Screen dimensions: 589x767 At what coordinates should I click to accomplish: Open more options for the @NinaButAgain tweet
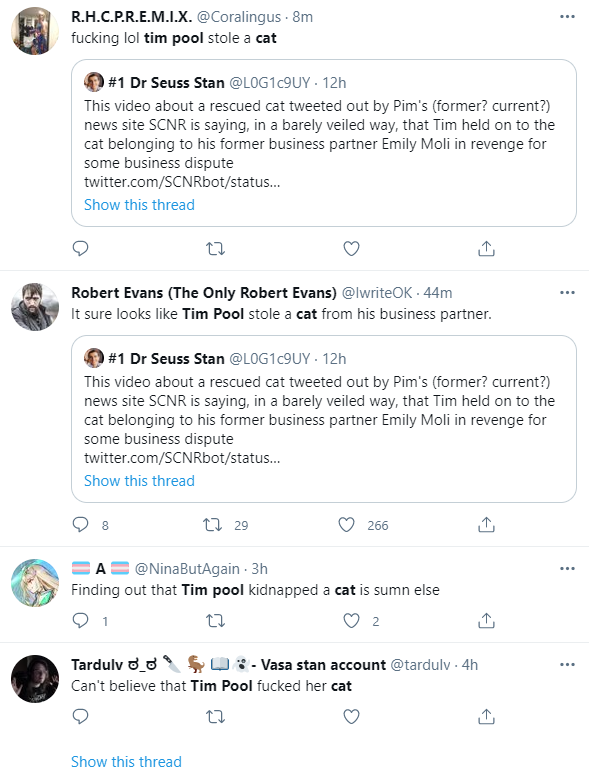pos(567,568)
